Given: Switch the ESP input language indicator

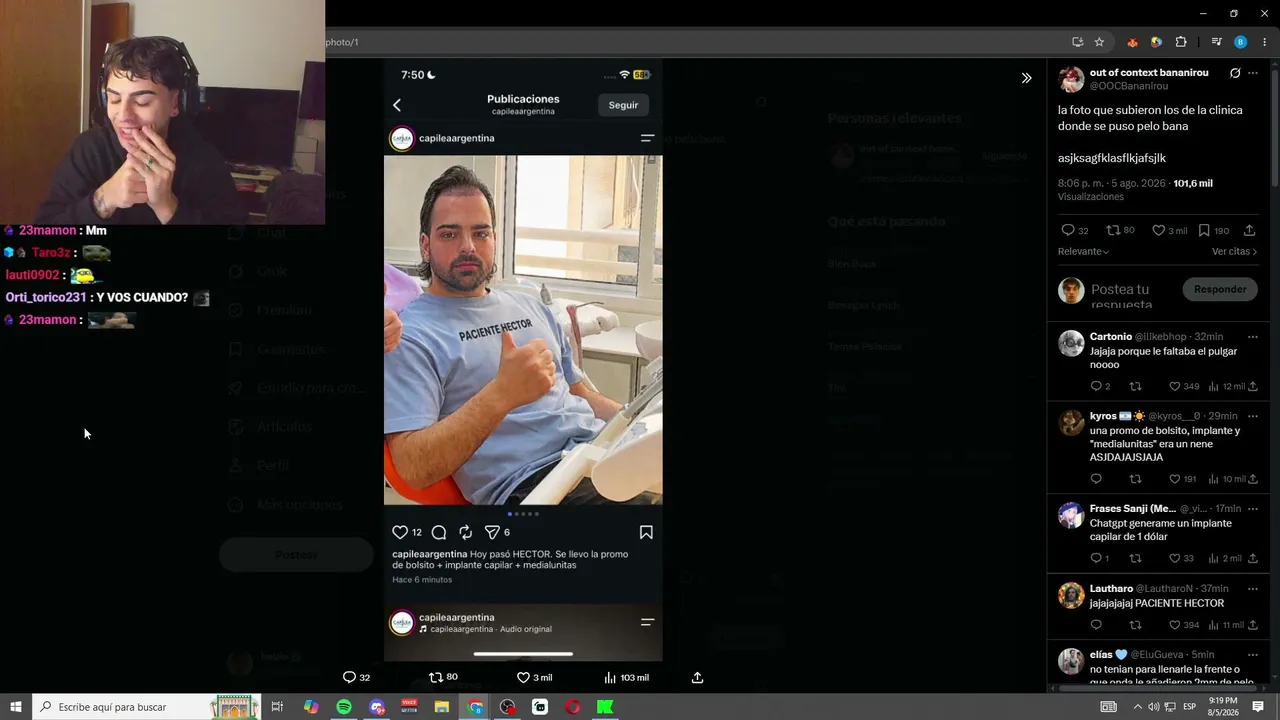Looking at the screenshot, I should coord(1190,707).
